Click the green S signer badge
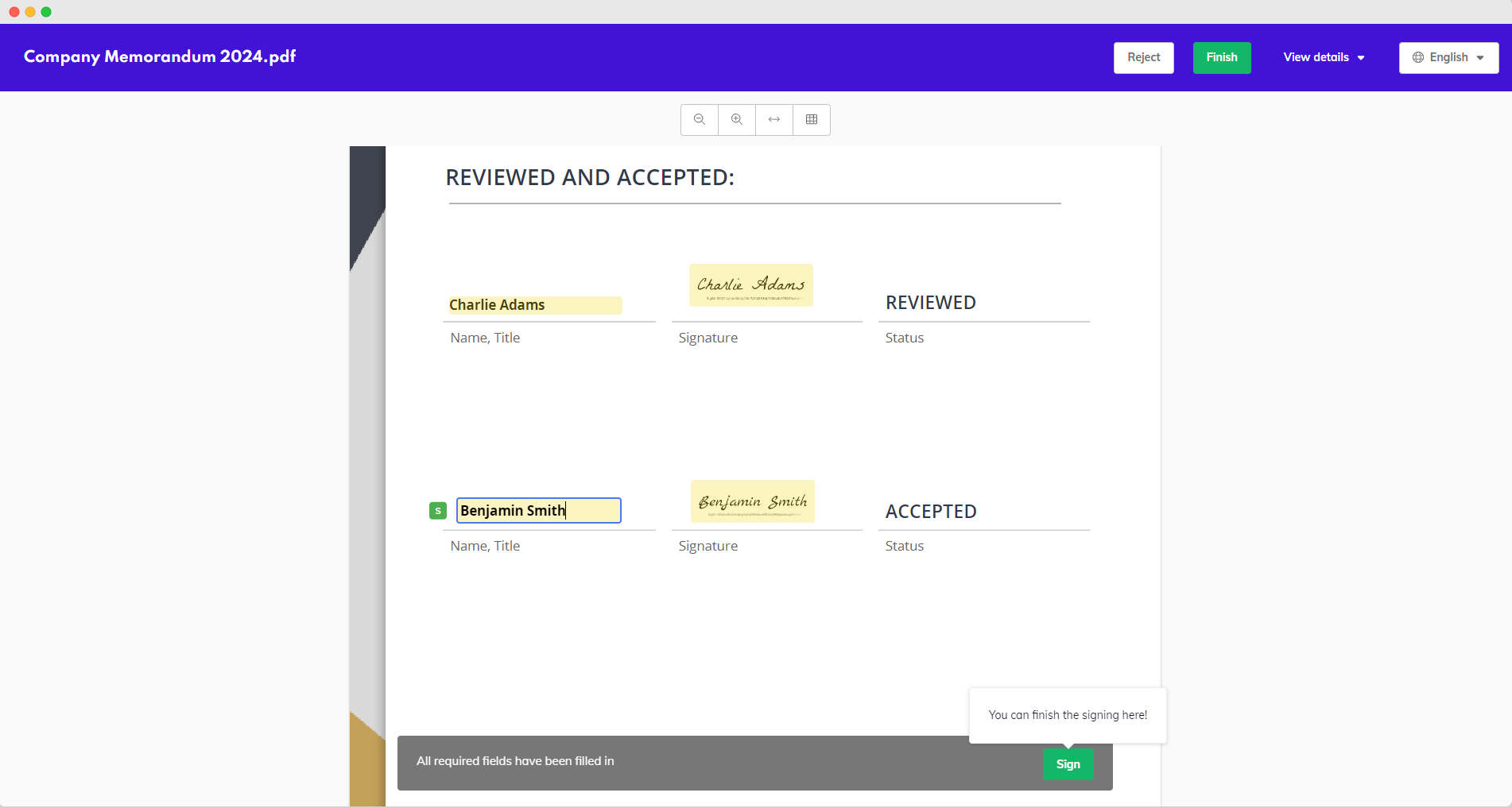 tap(438, 511)
